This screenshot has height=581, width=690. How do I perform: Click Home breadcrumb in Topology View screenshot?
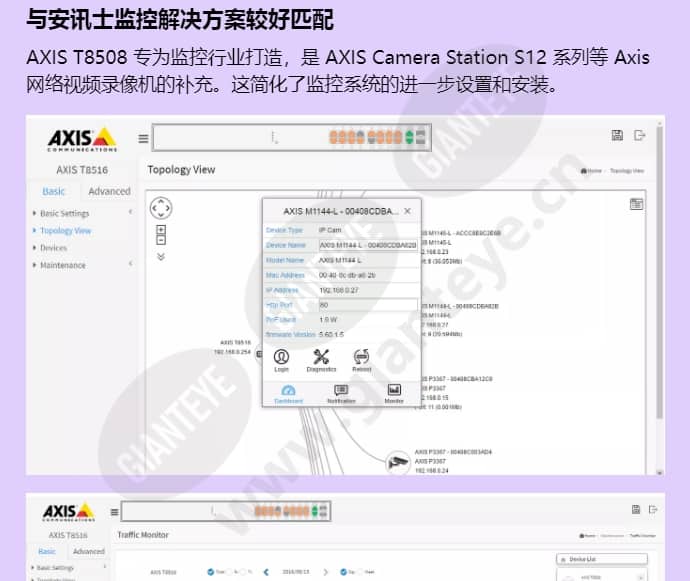click(x=591, y=171)
